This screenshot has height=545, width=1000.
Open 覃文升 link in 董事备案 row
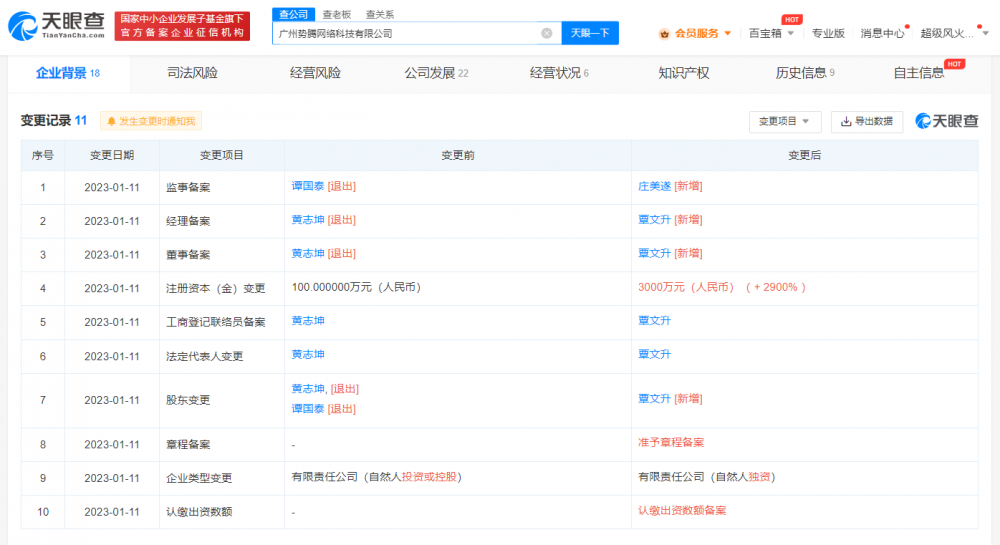(654, 254)
